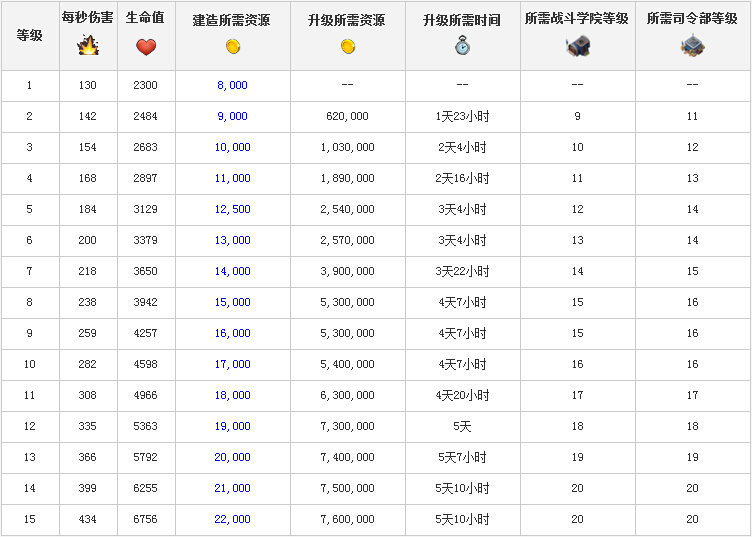
Task: Open the blue 13,000 build cost link
Action: click(x=233, y=240)
